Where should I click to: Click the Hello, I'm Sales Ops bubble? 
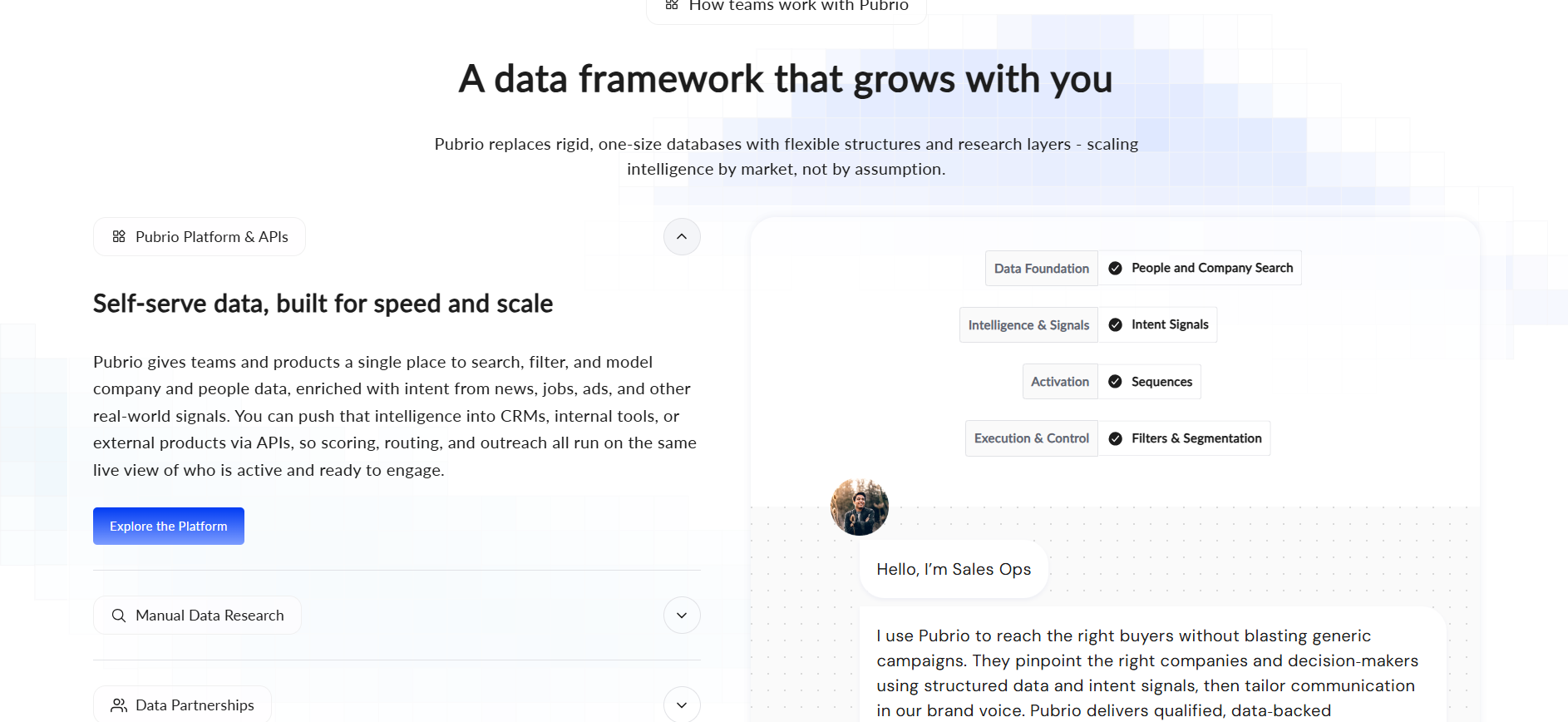pyautogui.click(x=954, y=569)
